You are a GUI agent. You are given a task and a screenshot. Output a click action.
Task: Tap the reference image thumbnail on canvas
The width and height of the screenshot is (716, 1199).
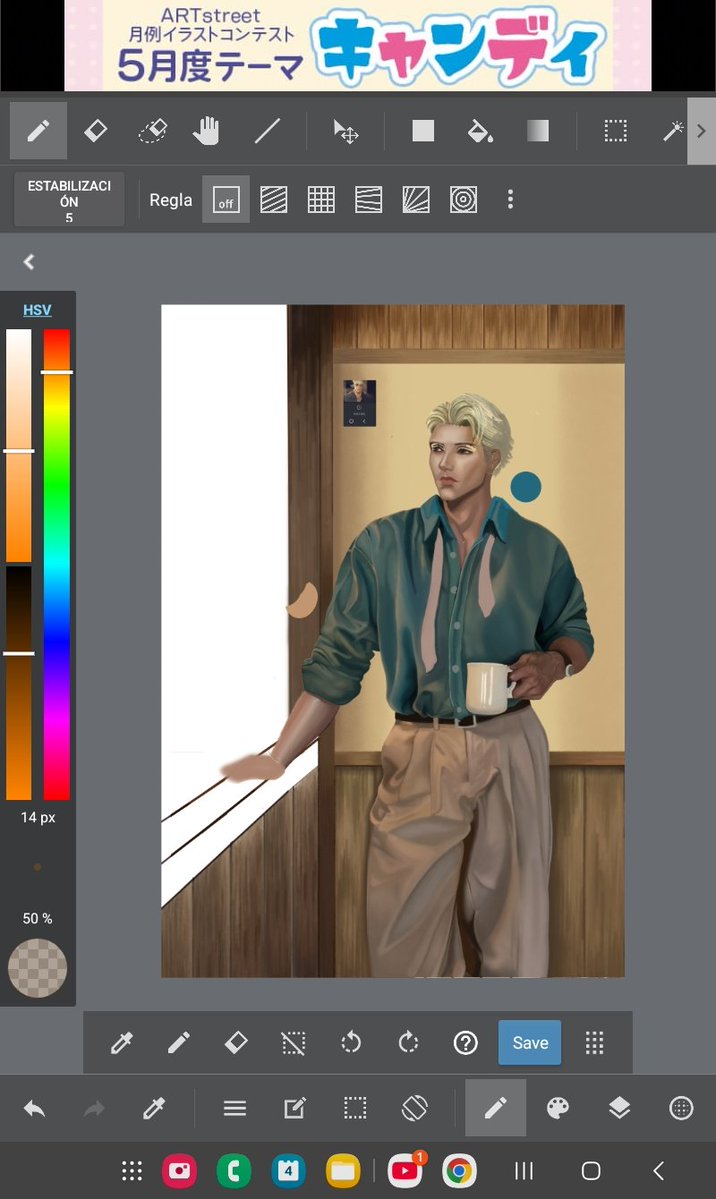360,403
